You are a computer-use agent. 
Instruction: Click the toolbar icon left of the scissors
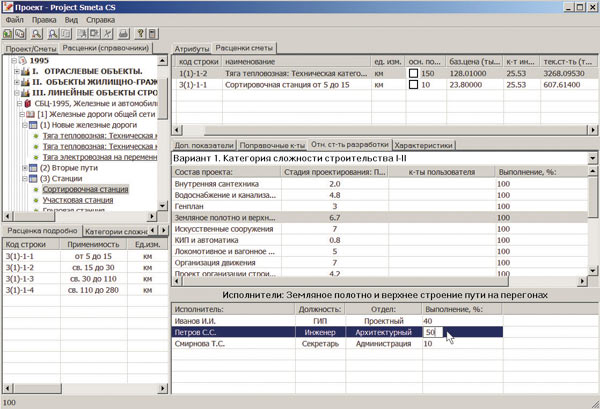95,34
